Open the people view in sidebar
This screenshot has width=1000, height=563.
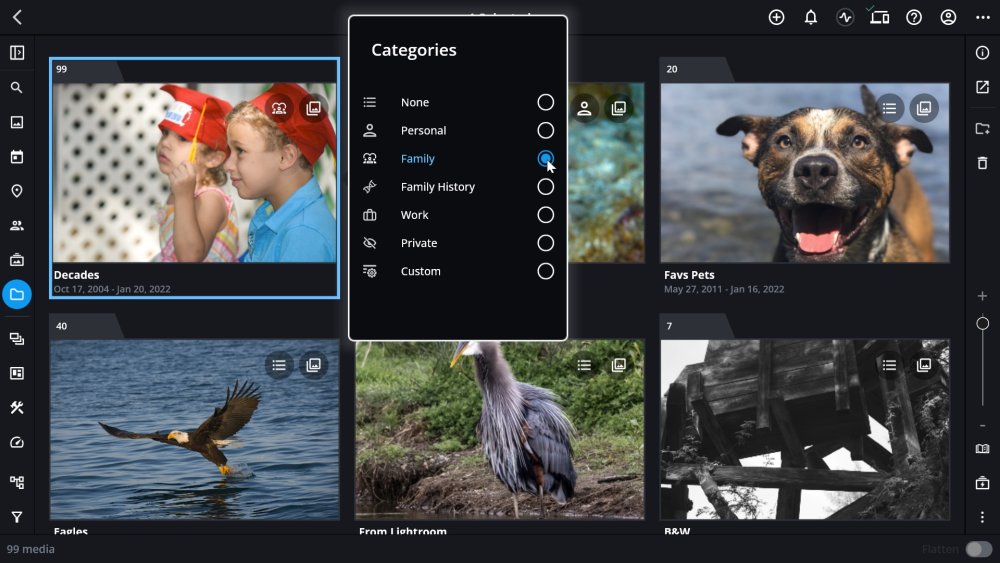17,226
